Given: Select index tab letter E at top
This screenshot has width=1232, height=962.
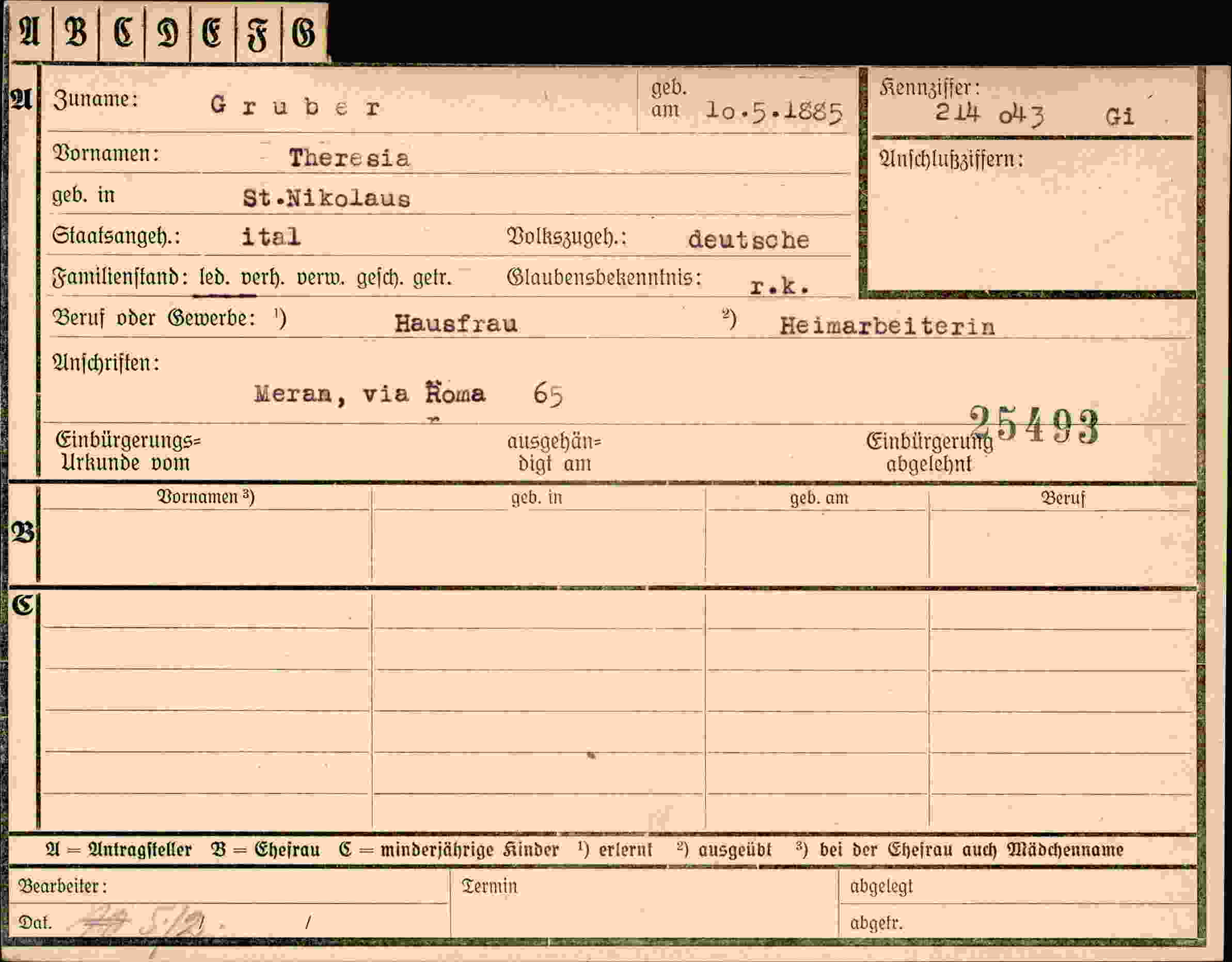Looking at the screenshot, I should coord(213,32).
